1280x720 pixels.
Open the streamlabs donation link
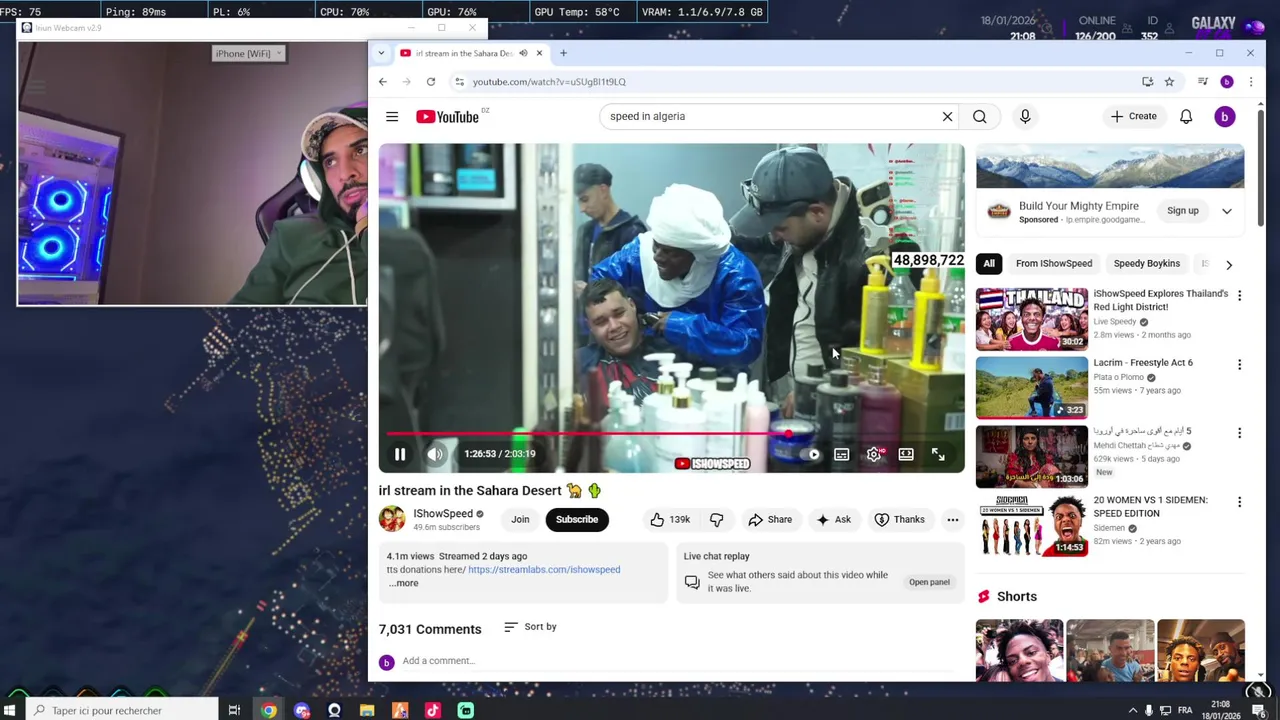click(544, 570)
